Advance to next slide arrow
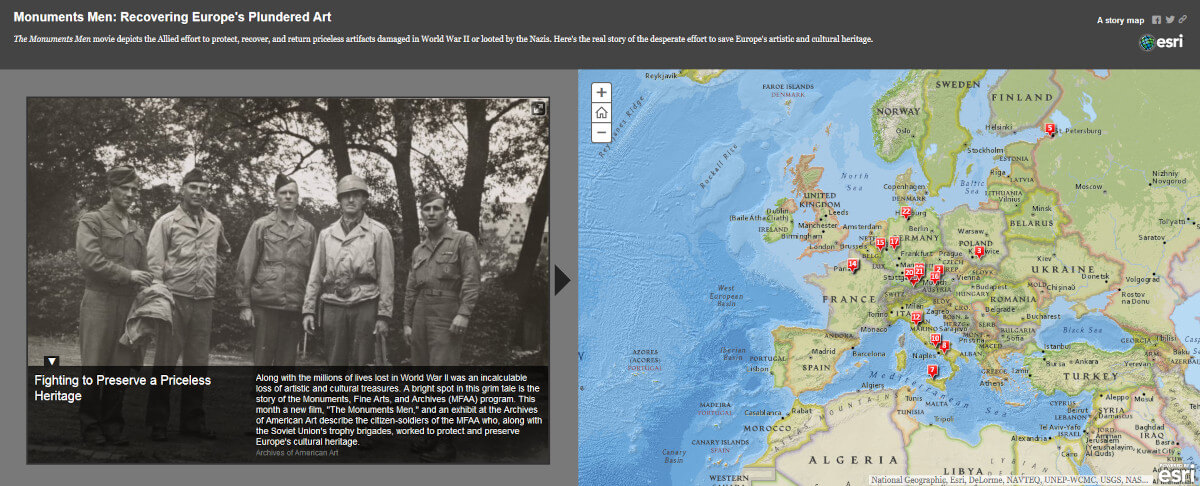Viewport: 1200px width, 486px height. 562,281
